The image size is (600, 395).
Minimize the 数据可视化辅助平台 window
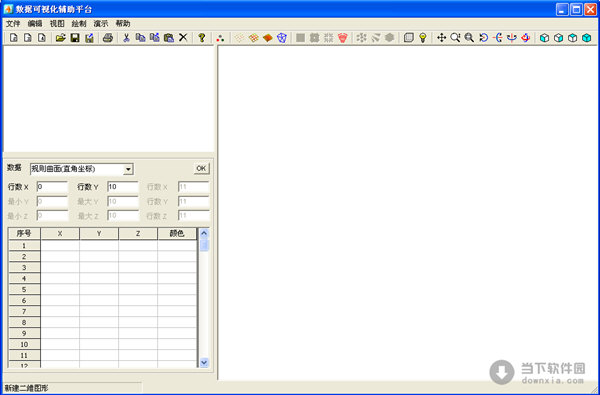point(562,9)
